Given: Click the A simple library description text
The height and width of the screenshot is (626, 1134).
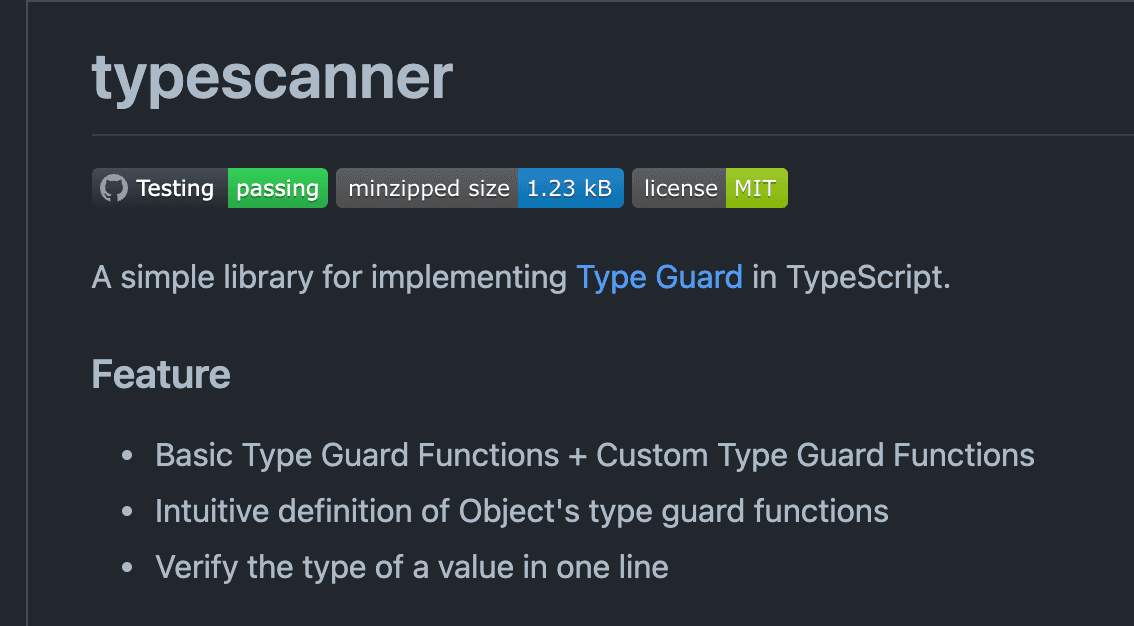Looking at the screenshot, I should point(329,278).
